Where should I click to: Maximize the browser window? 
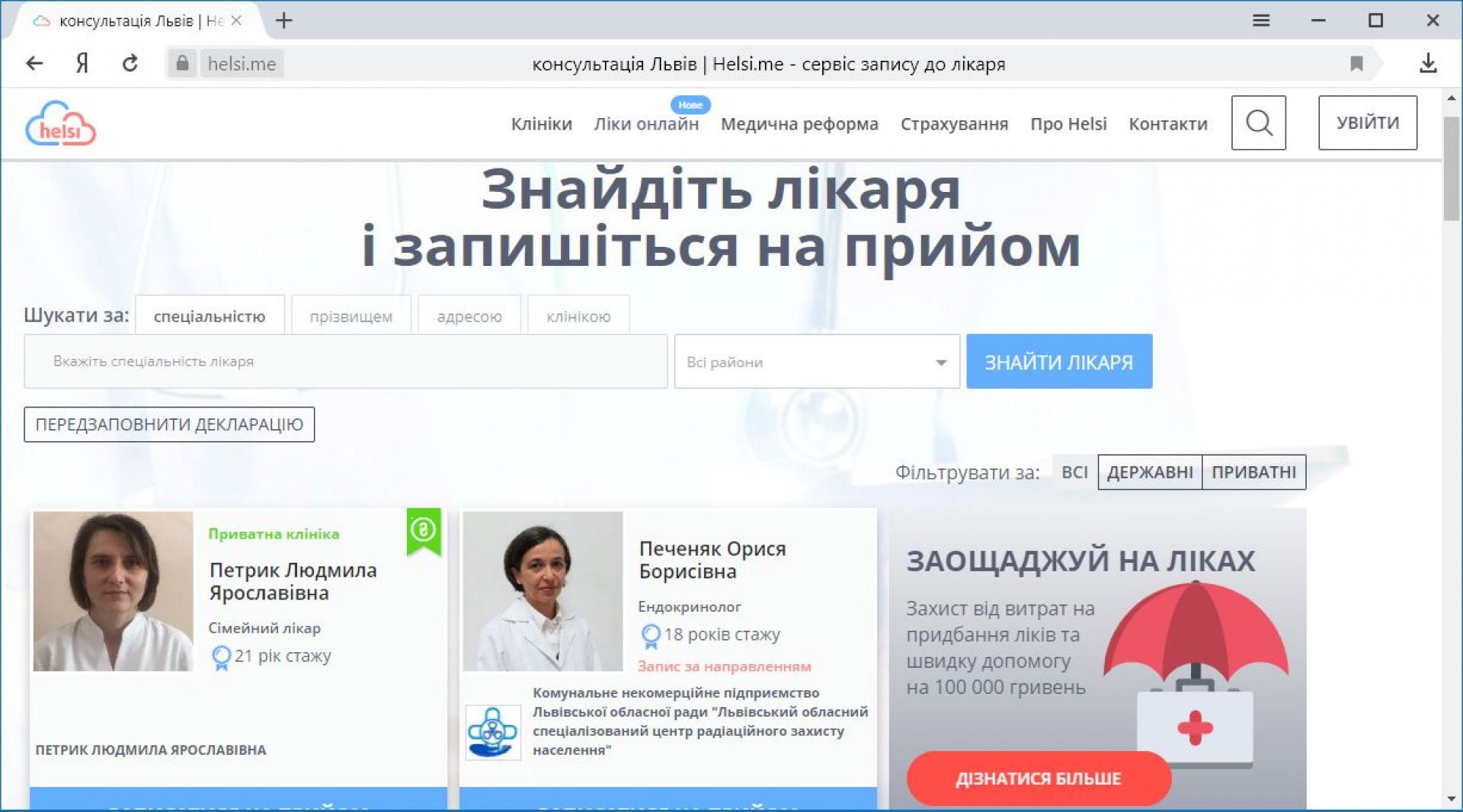pos(1375,21)
